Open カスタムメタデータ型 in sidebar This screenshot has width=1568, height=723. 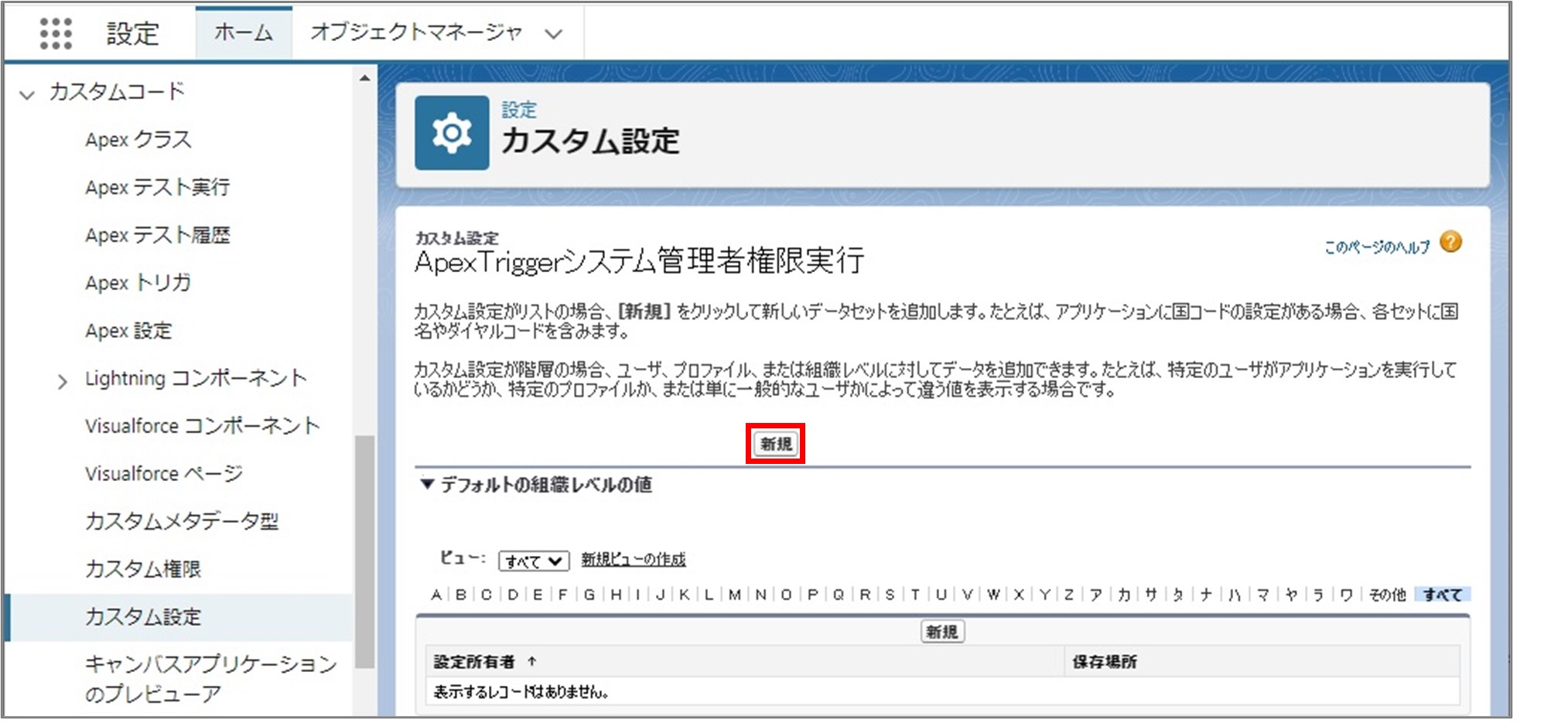click(x=182, y=521)
